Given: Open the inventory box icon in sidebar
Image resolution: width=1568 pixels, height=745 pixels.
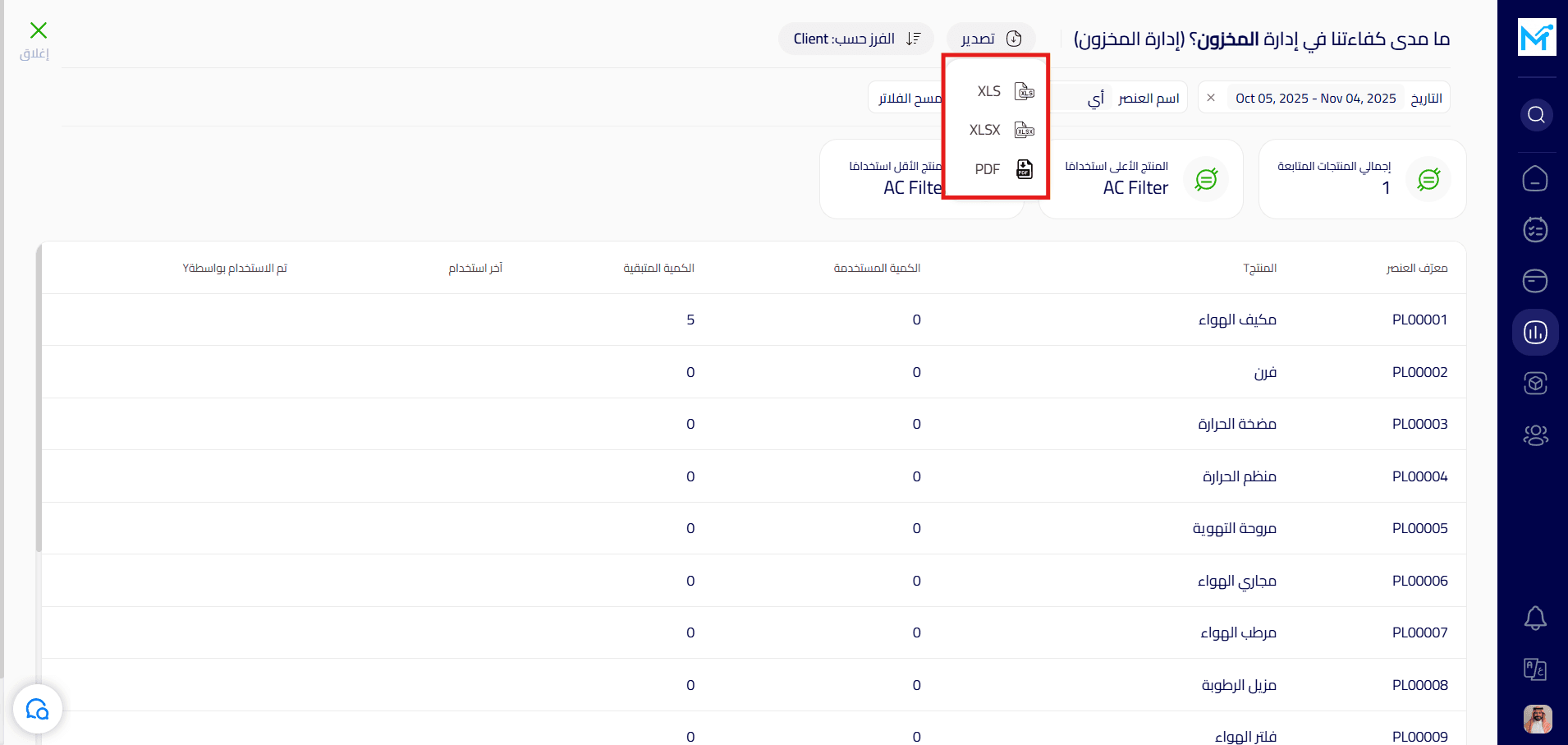Looking at the screenshot, I should (1535, 384).
